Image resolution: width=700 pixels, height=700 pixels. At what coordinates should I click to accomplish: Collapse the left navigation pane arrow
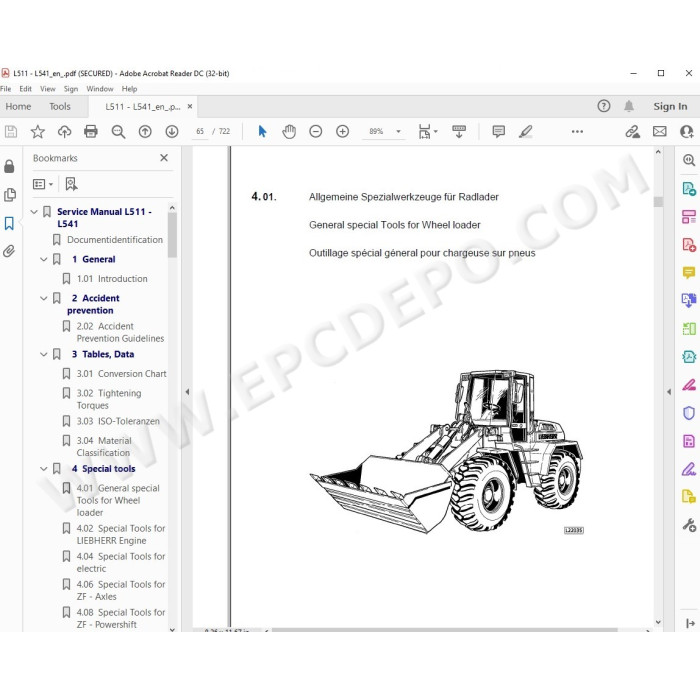[x=188, y=392]
